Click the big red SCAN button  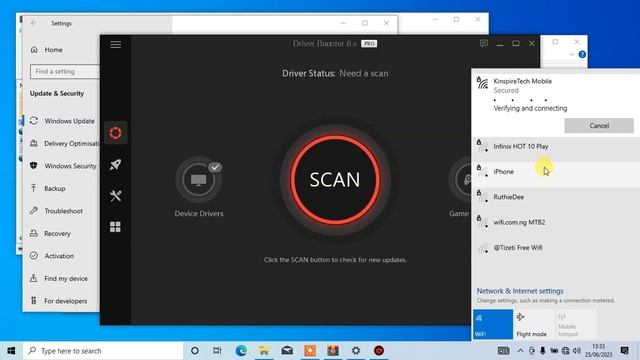335,180
